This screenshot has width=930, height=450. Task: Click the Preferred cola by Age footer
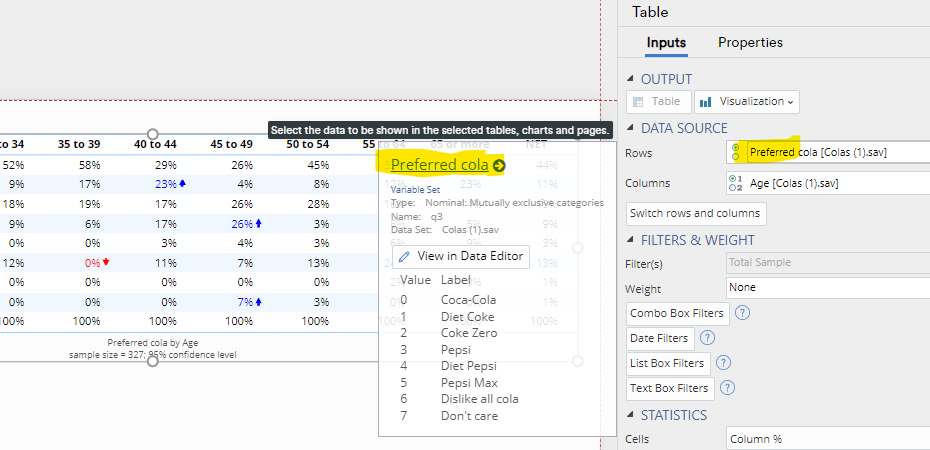point(153,343)
